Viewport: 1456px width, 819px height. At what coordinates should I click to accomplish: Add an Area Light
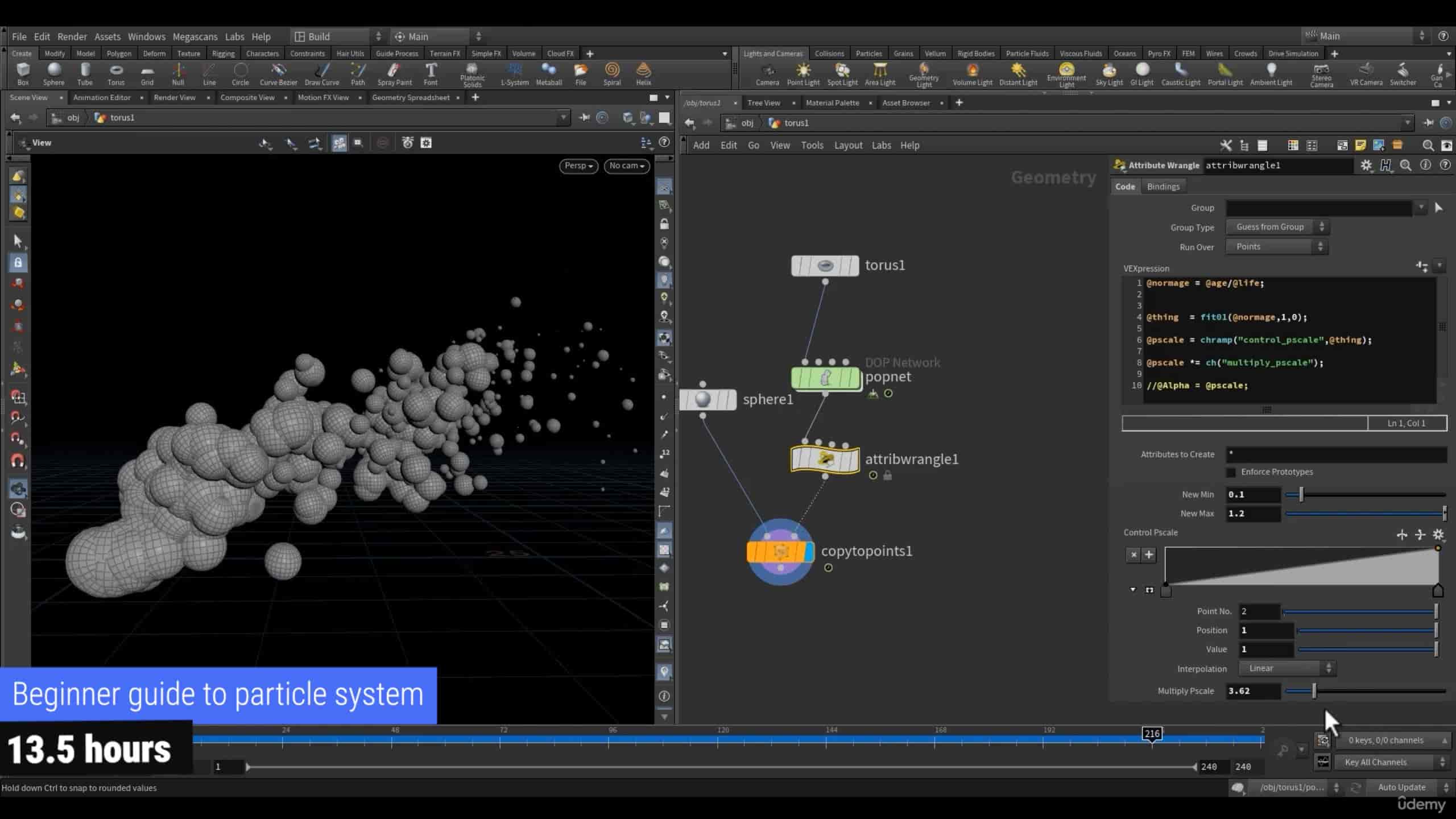880,75
